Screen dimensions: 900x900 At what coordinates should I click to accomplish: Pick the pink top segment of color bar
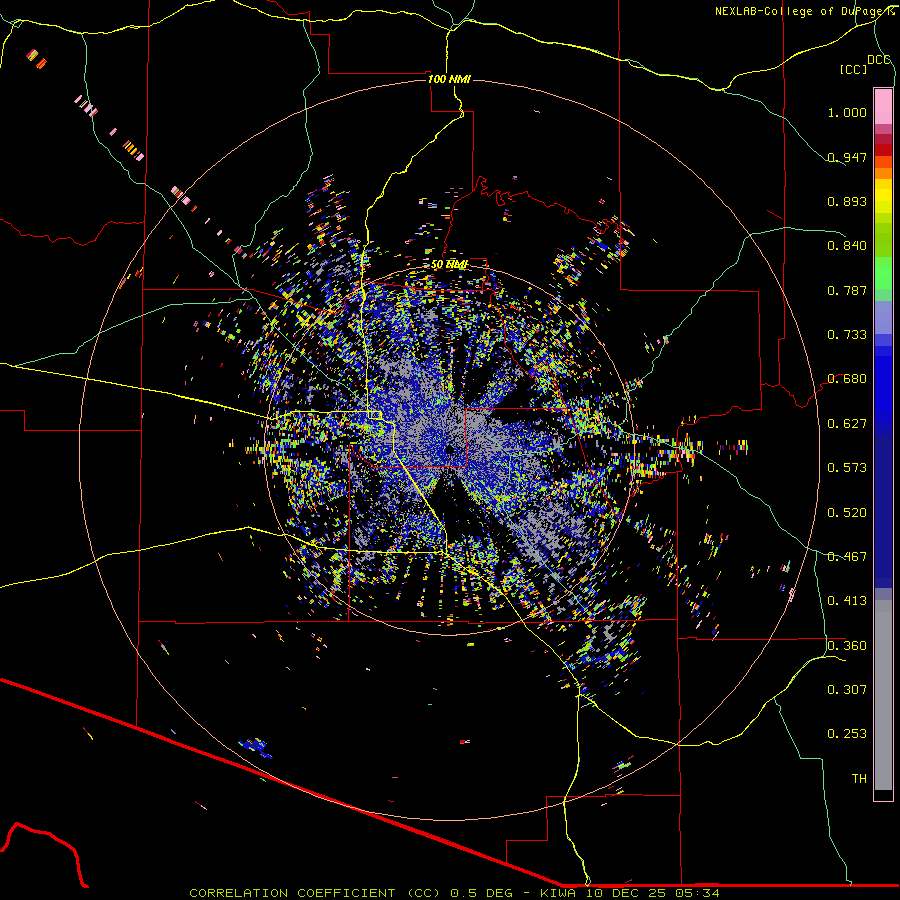click(883, 107)
